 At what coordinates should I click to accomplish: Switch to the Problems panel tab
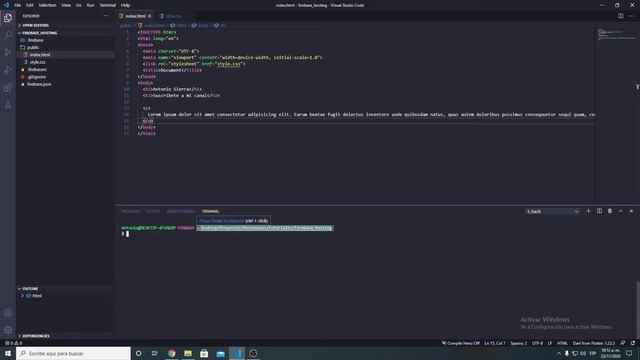click(131, 211)
